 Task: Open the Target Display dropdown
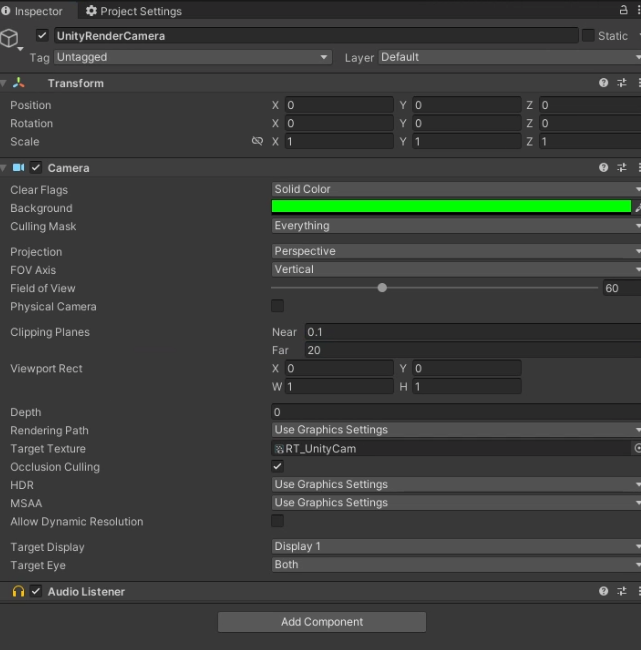pyautogui.click(x=456, y=546)
